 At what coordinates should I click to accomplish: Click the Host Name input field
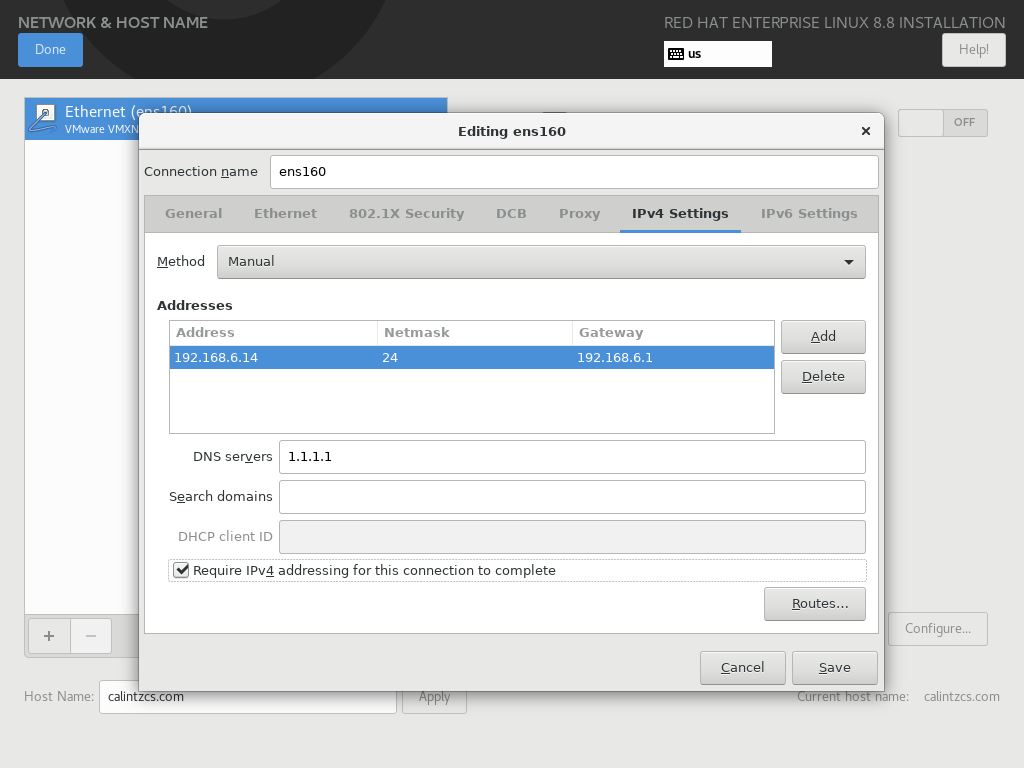click(248, 697)
